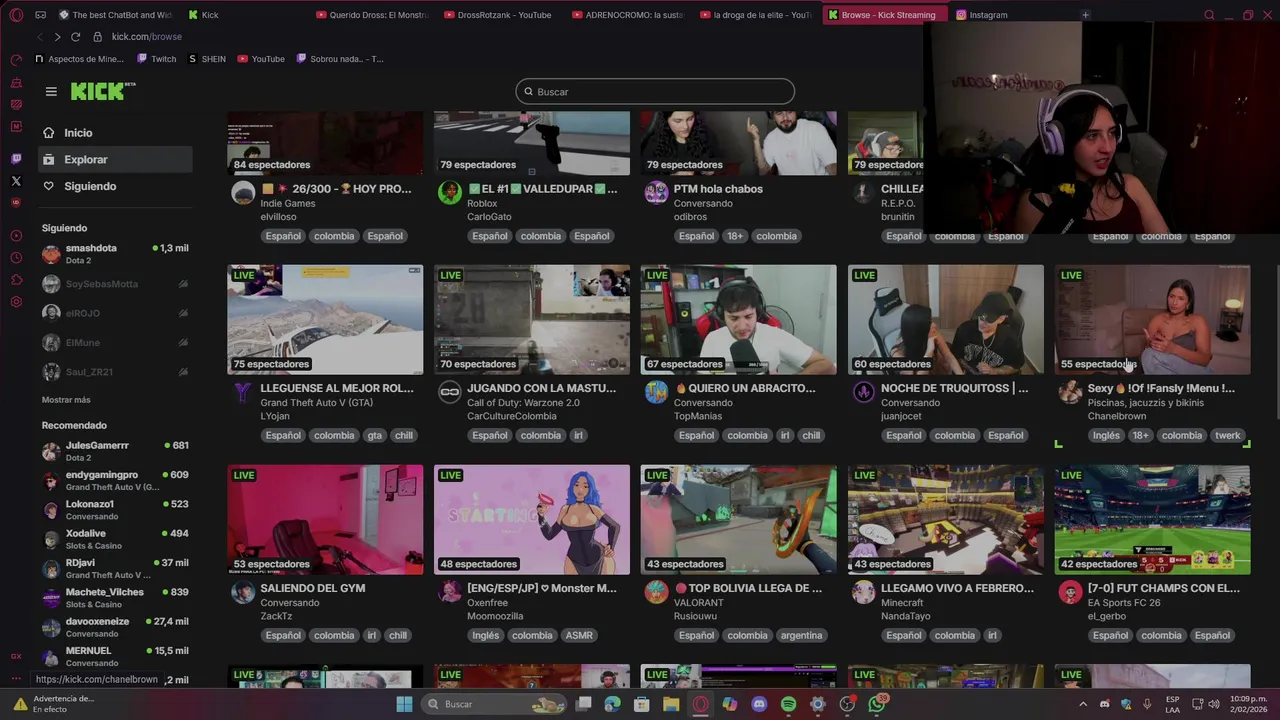Click Windows taskbar 'Buscar' search box
Image resolution: width=1280 pixels, height=720 pixels.
(x=494, y=704)
